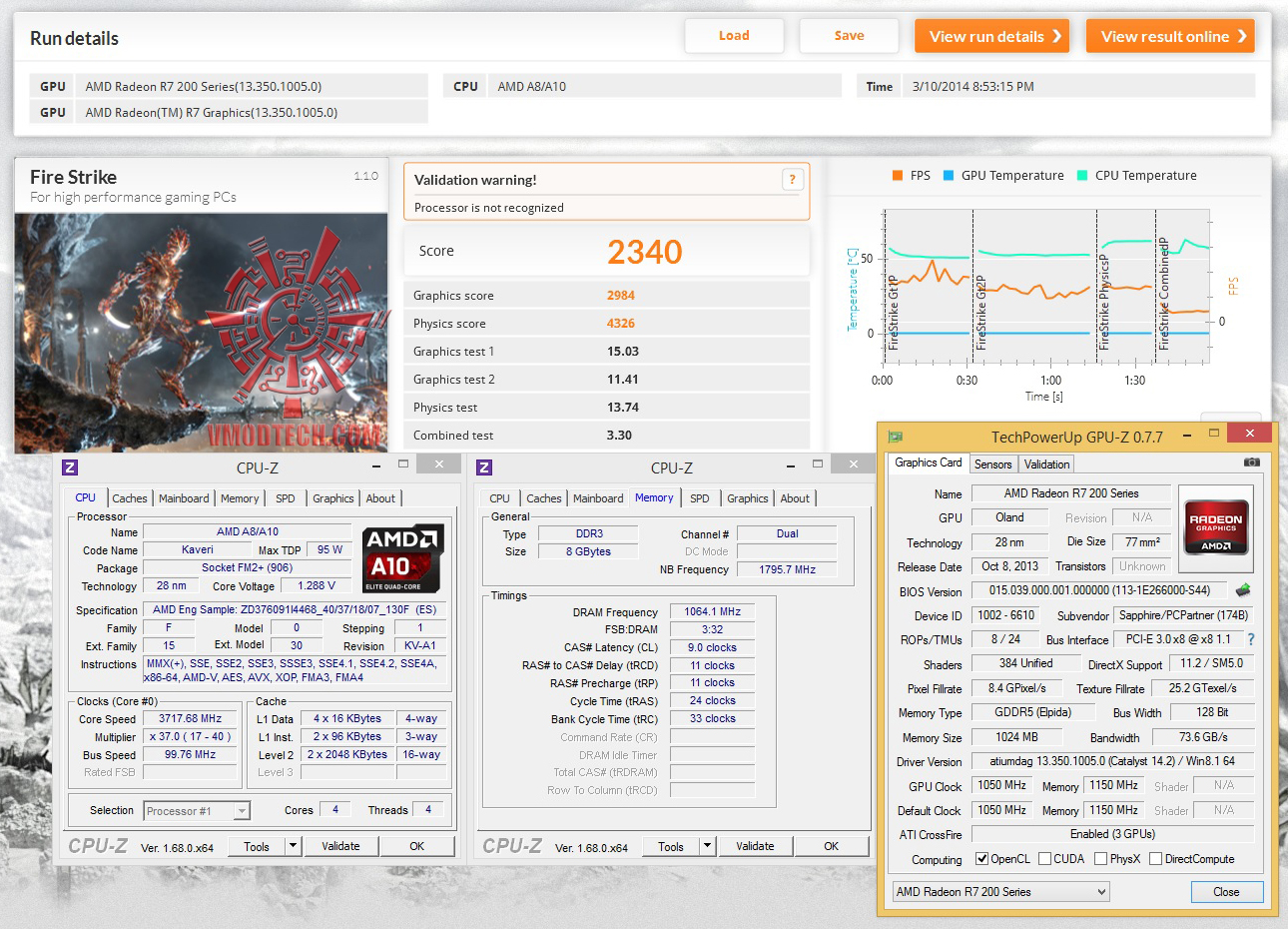Click the Load button in Run details
The image size is (1288, 929).
point(734,36)
